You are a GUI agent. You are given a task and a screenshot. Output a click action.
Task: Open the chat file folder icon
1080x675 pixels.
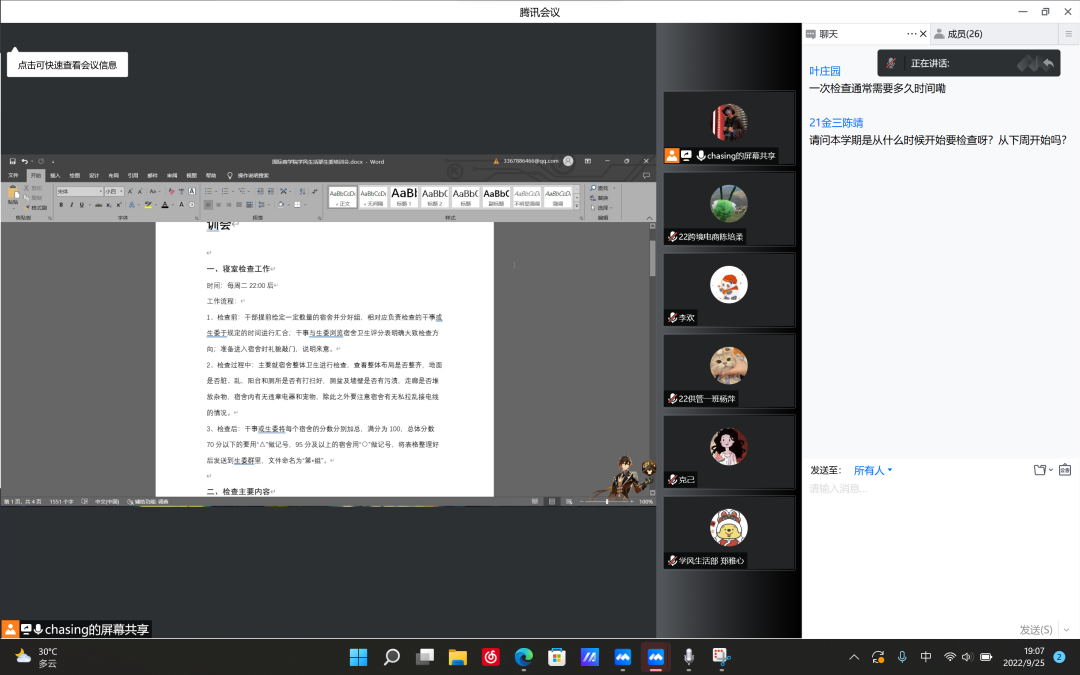pyautogui.click(x=1040, y=469)
